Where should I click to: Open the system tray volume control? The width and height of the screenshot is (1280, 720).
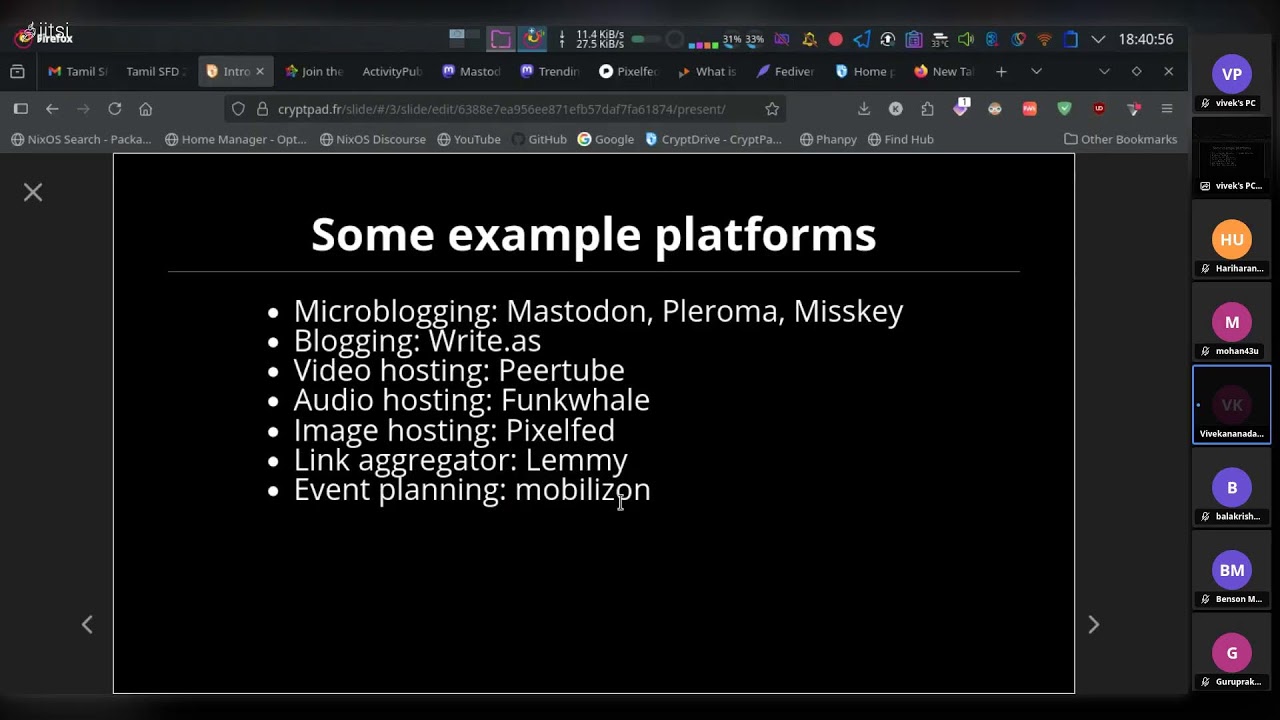[965, 40]
